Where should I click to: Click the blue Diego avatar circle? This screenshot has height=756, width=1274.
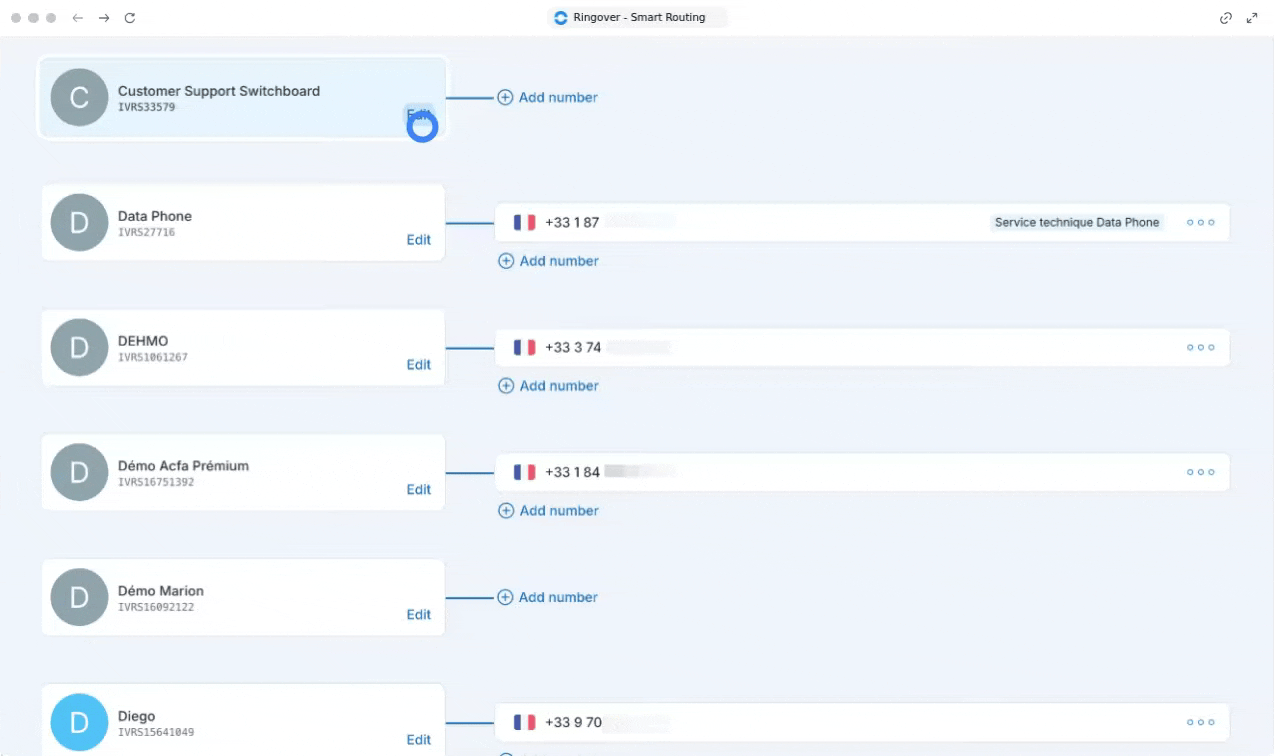tap(79, 722)
